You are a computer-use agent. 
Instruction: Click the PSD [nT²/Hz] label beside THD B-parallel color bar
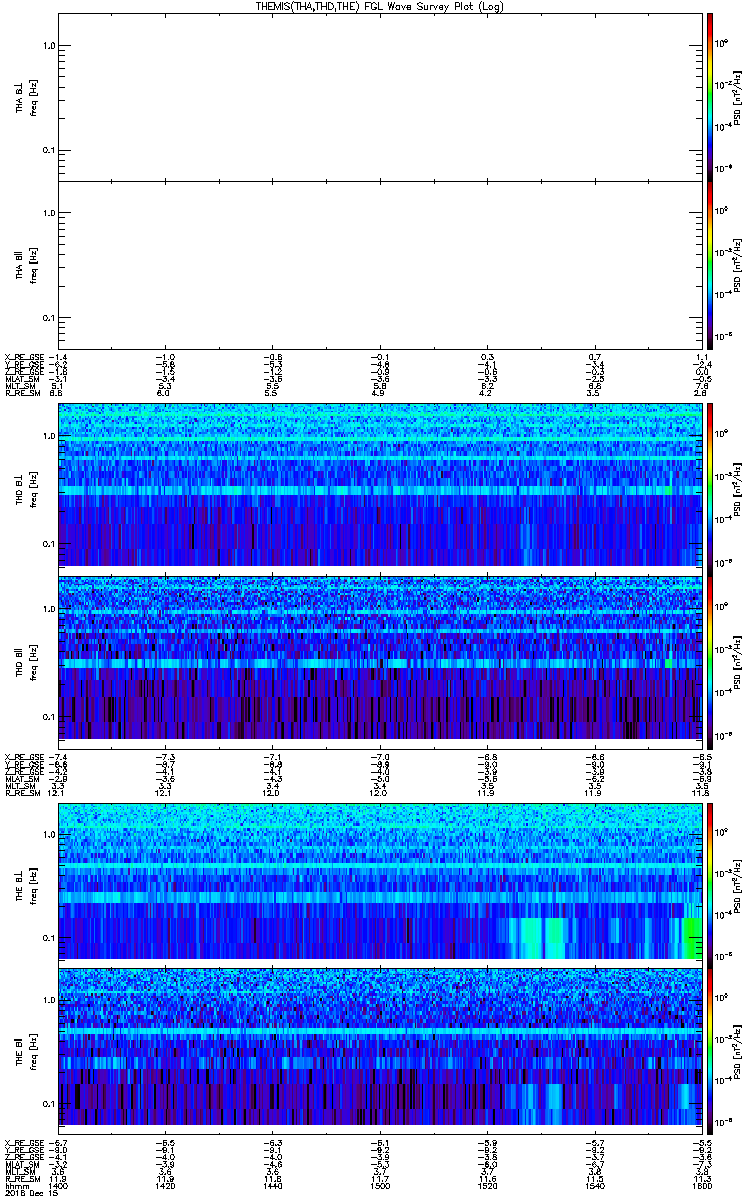pyautogui.click(x=739, y=657)
